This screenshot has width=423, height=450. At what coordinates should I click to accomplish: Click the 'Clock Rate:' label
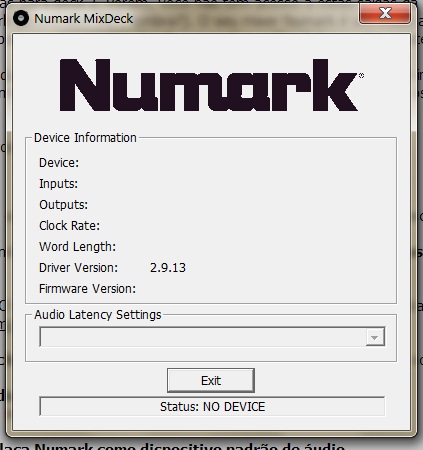point(69,226)
